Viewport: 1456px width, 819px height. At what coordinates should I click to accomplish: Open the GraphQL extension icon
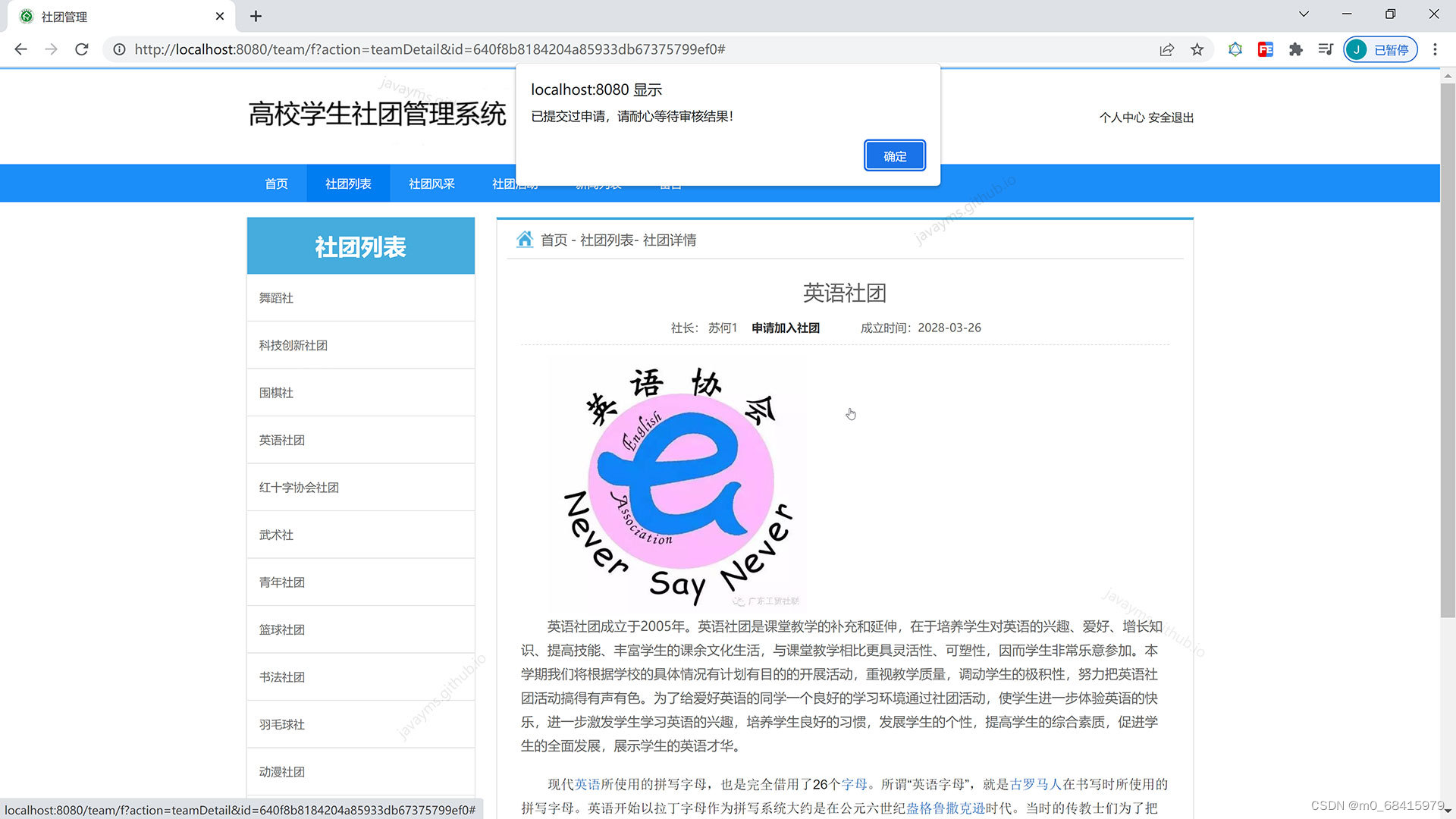coord(1235,49)
